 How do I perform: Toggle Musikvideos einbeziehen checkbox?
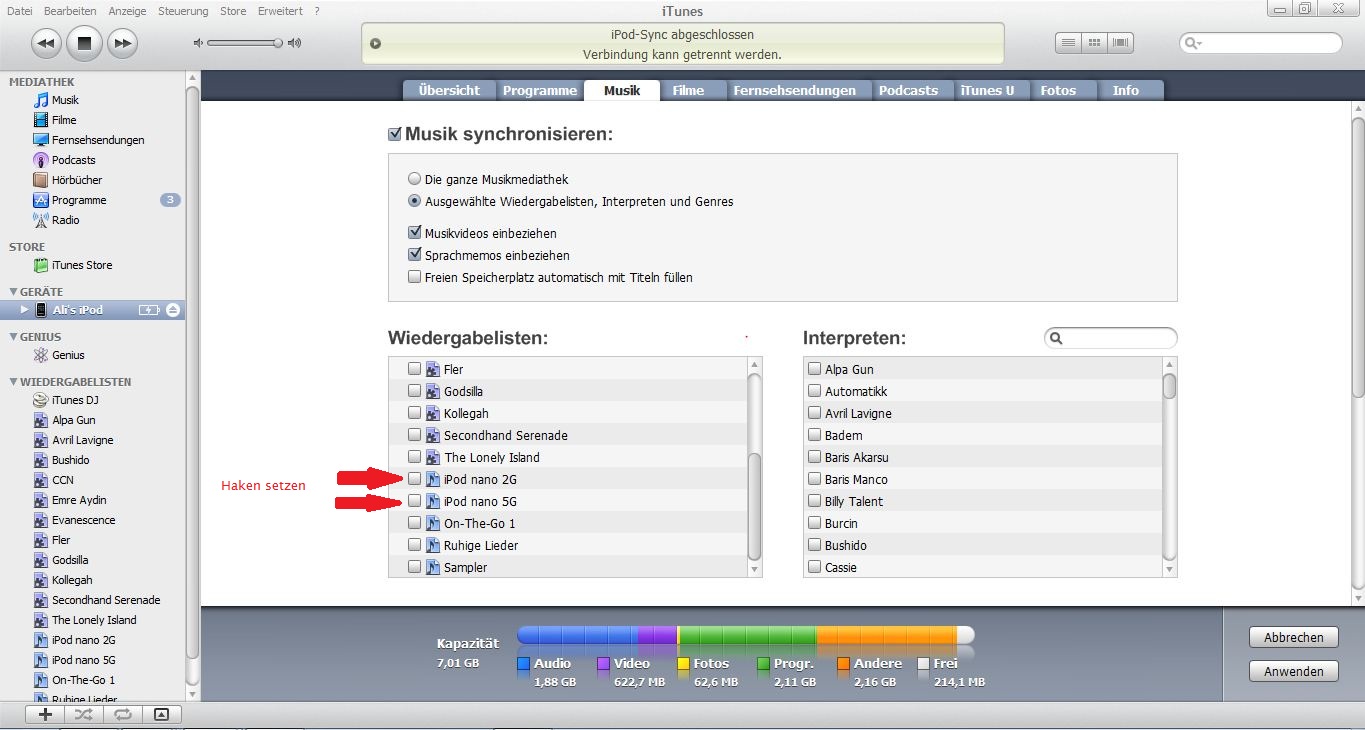(x=414, y=233)
